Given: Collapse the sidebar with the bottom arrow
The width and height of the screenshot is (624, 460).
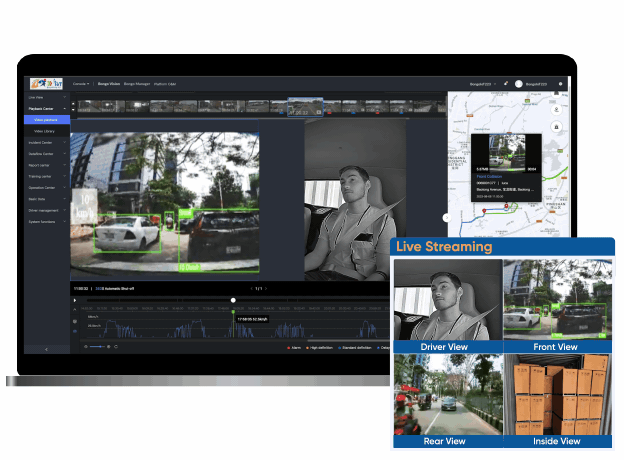Looking at the screenshot, I should [x=46, y=349].
